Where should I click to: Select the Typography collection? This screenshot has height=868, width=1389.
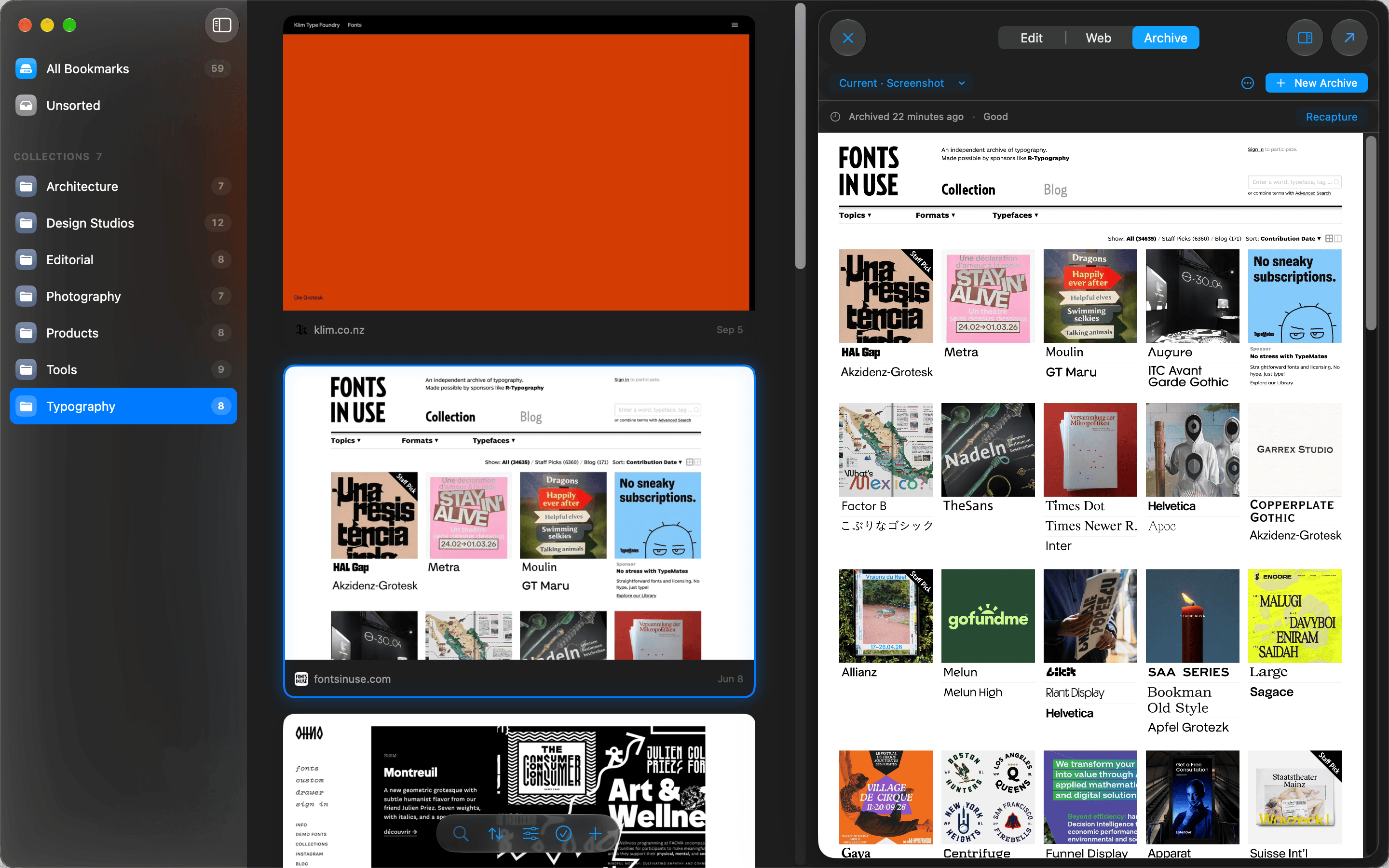click(x=123, y=407)
